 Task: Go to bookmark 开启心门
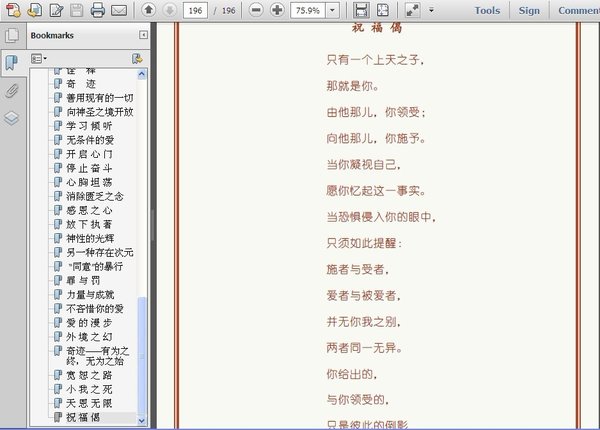(x=89, y=154)
